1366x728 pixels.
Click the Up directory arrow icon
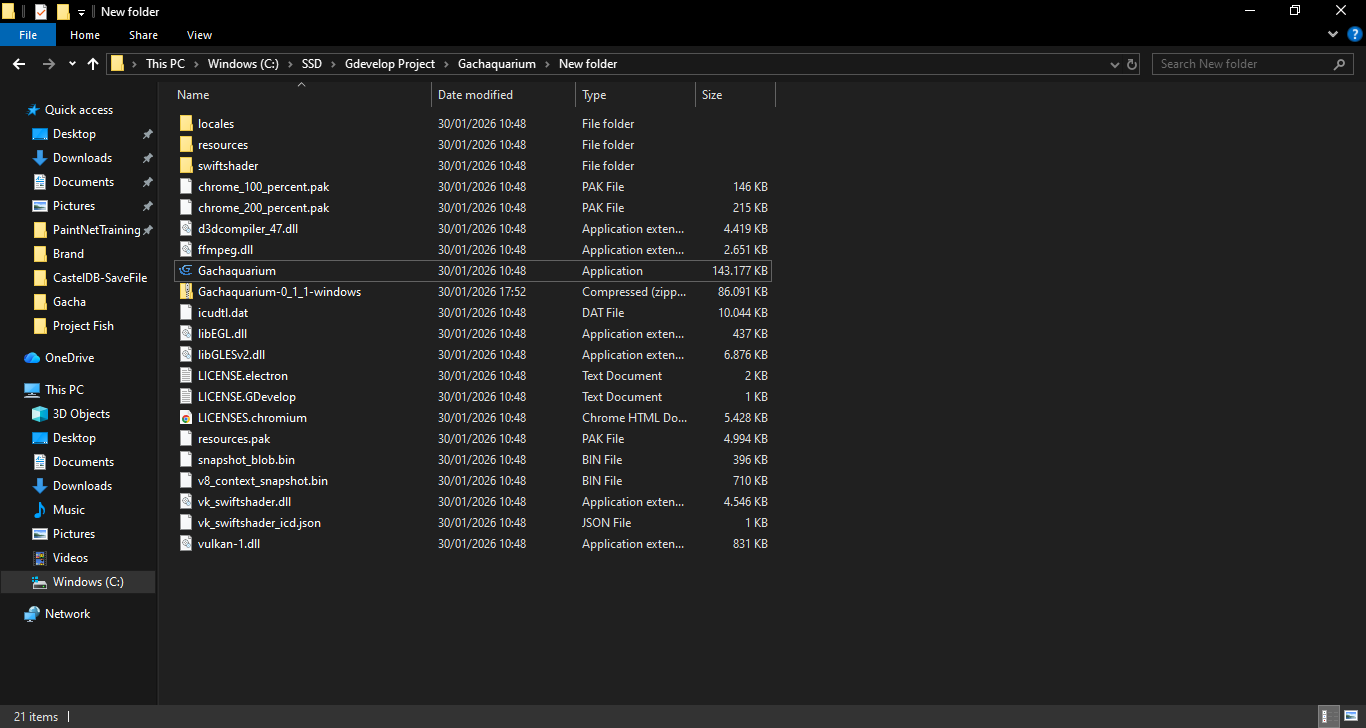pyautogui.click(x=93, y=64)
